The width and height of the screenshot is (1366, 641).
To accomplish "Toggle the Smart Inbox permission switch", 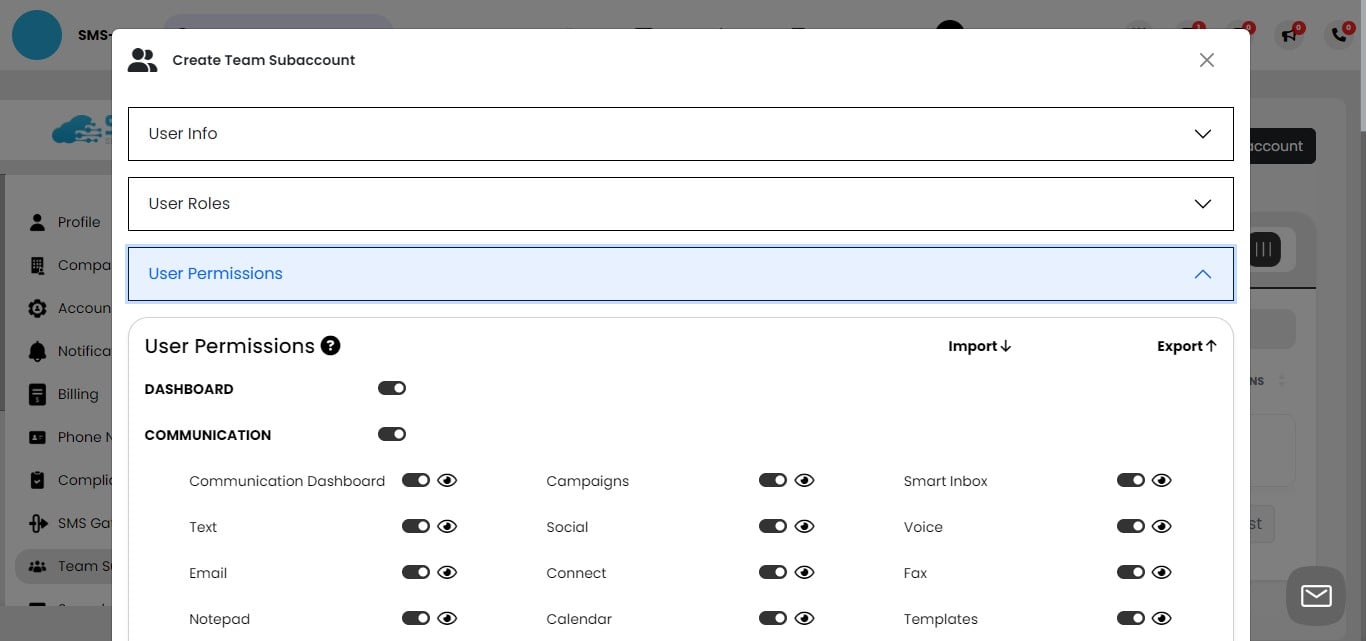I will [x=1131, y=480].
